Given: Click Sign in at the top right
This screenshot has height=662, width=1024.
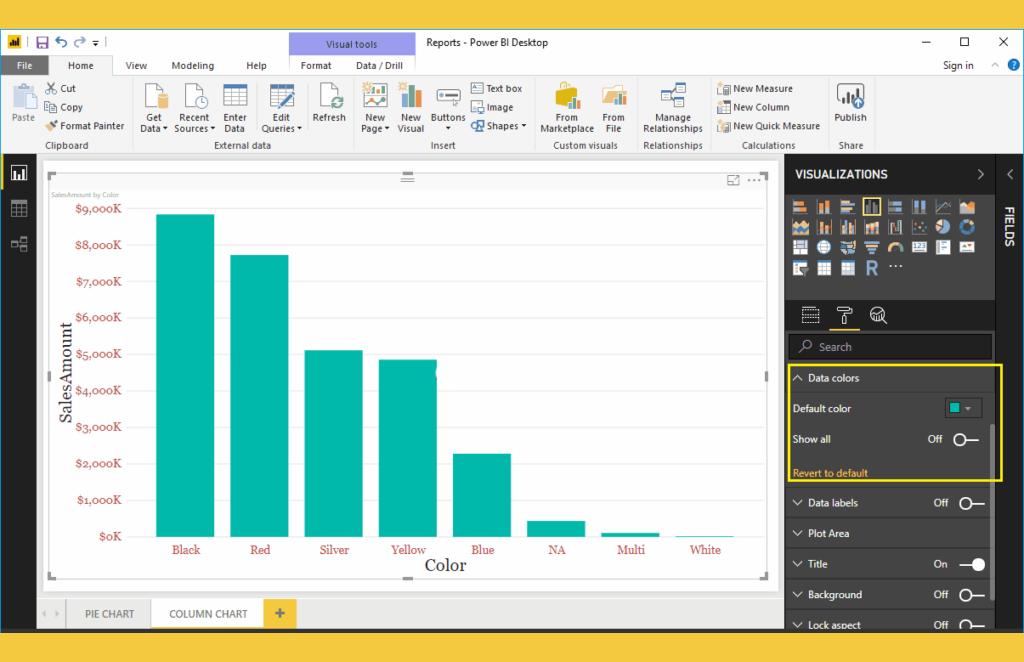Looking at the screenshot, I should pos(957,65).
